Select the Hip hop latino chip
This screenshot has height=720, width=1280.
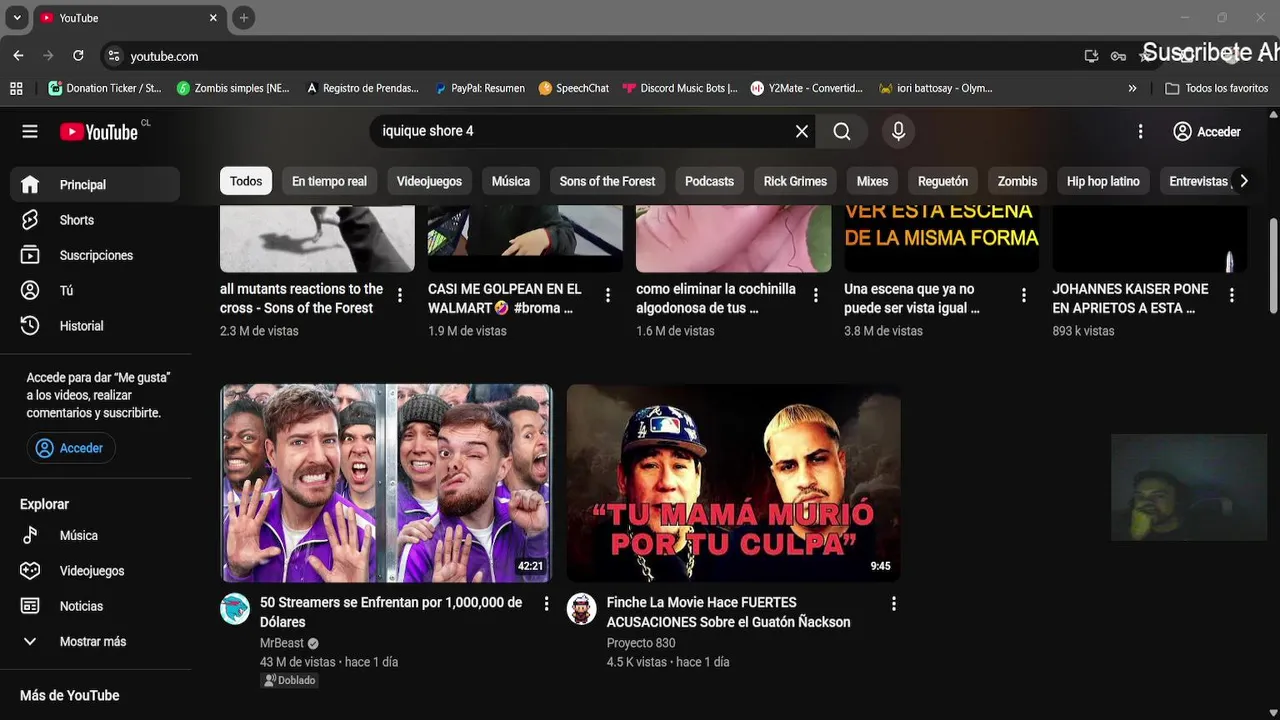pyautogui.click(x=1103, y=181)
